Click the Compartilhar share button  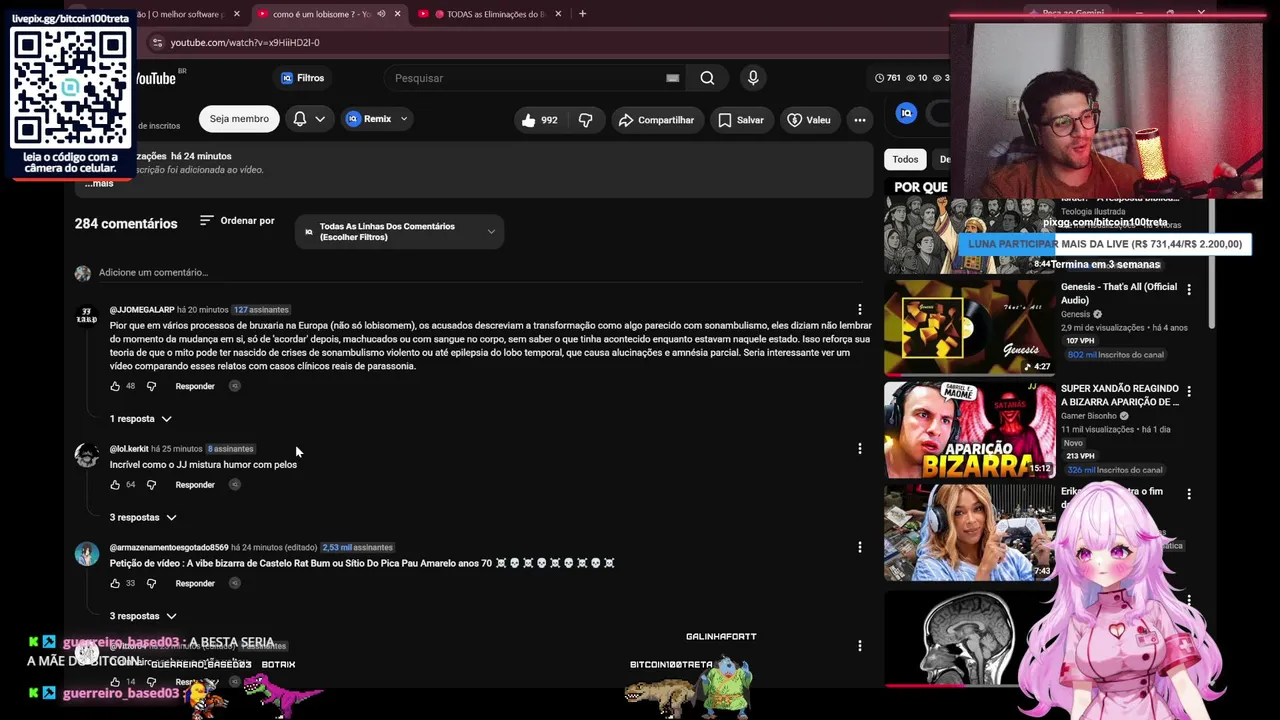pos(656,120)
